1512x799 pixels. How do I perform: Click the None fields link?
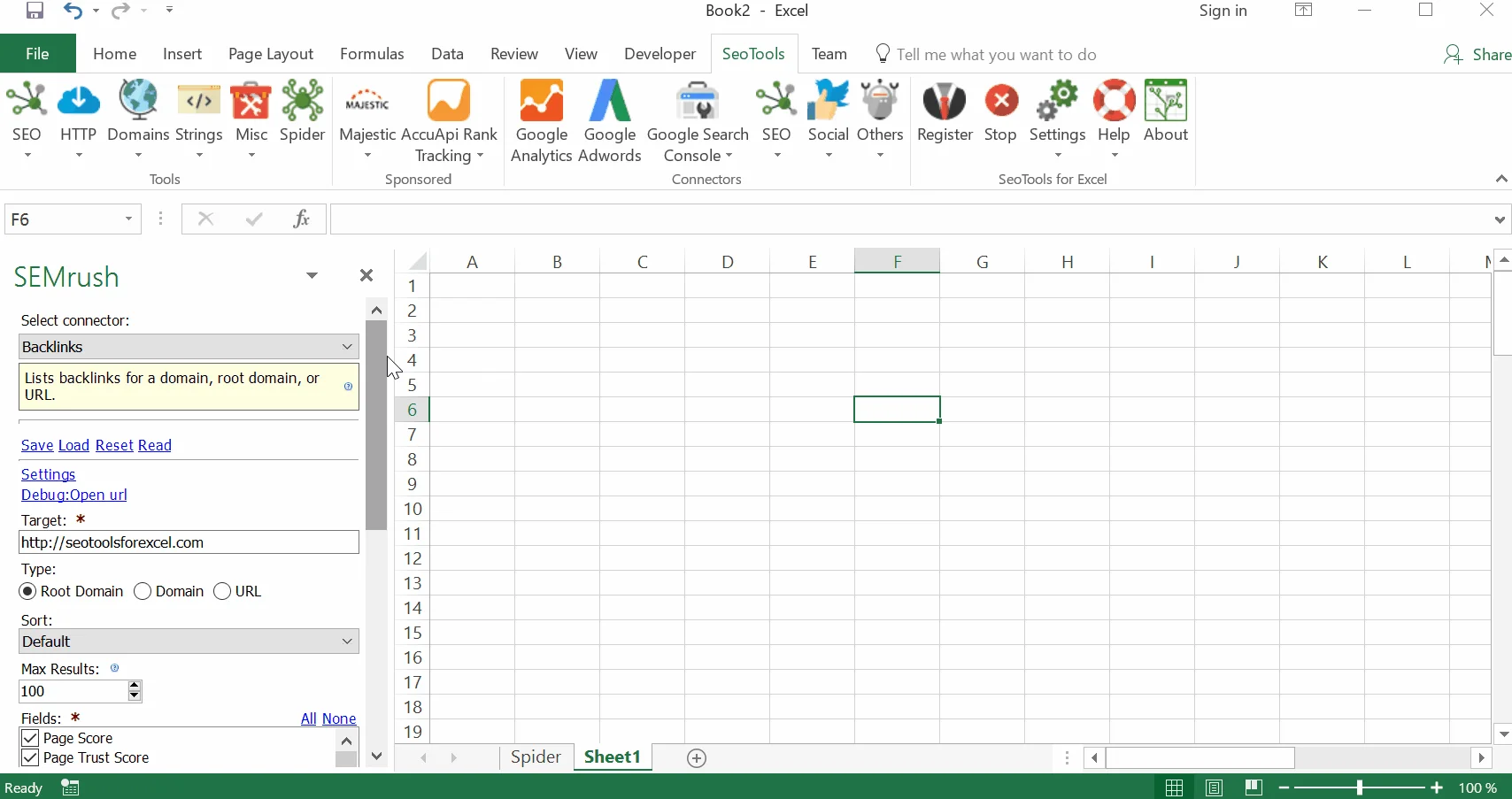pyautogui.click(x=339, y=719)
